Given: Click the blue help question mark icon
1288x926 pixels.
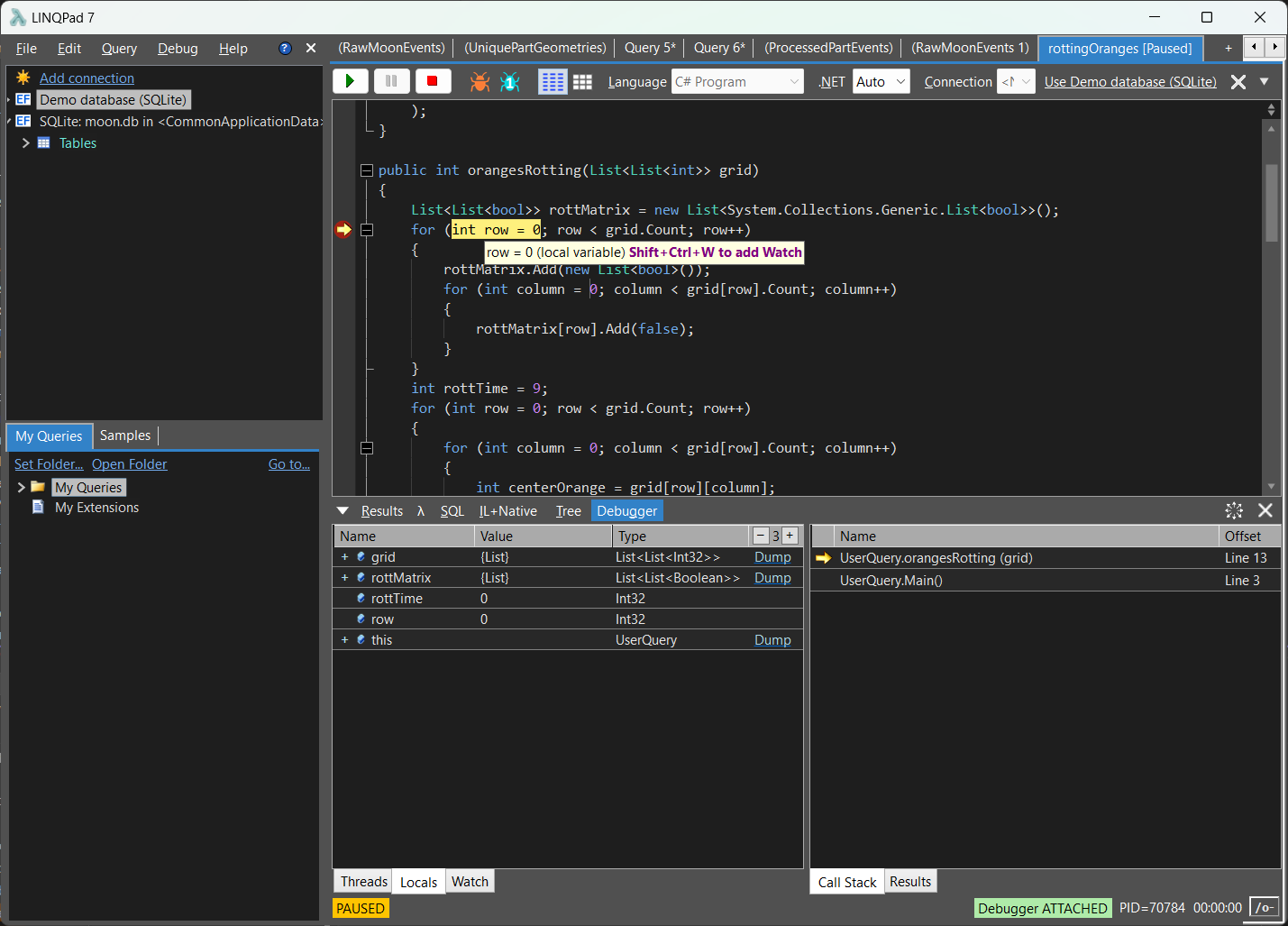Looking at the screenshot, I should [x=285, y=49].
